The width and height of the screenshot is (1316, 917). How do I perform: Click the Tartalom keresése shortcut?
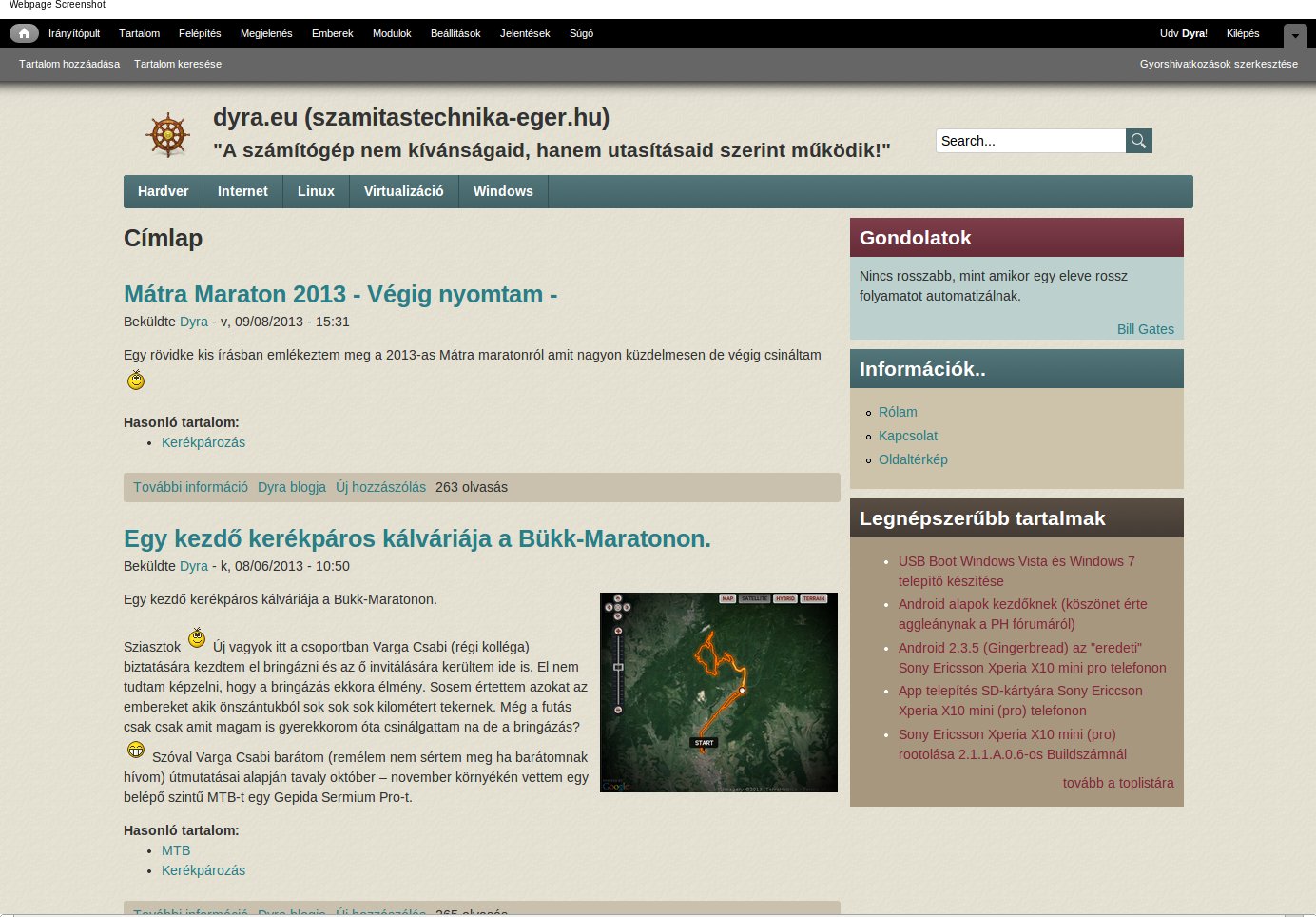coord(178,64)
